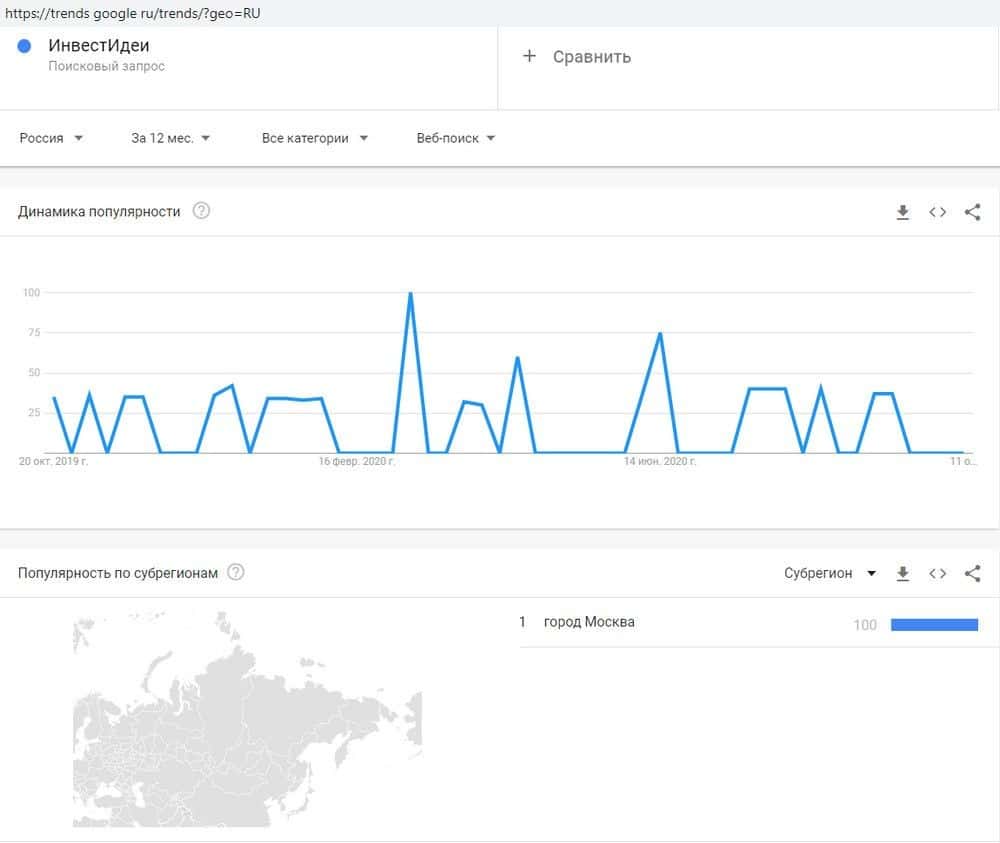Download the Динамика популярности chart data
This screenshot has width=1000, height=843.
903,212
